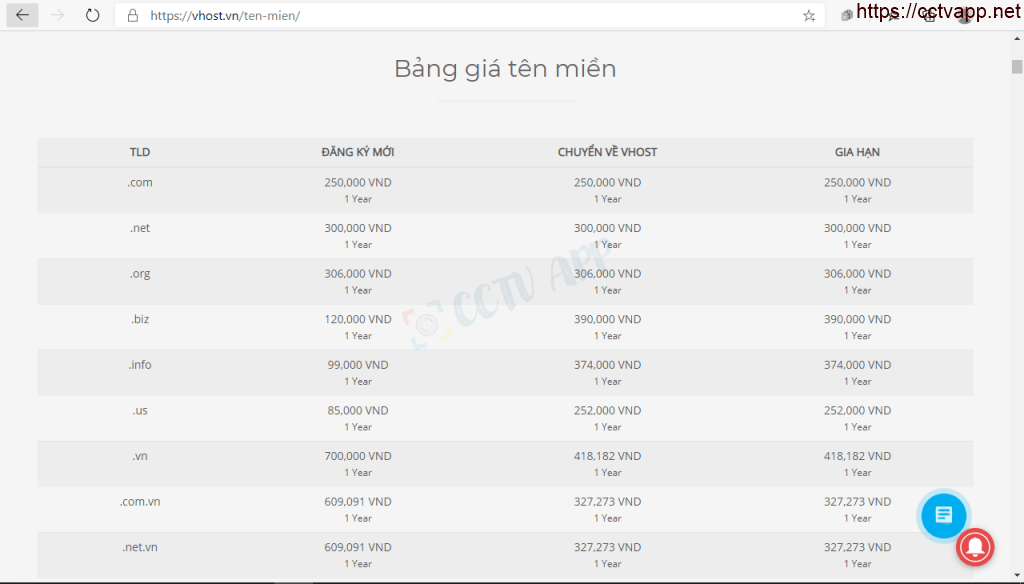
Task: Bookmark page with the star icon
Action: (808, 16)
